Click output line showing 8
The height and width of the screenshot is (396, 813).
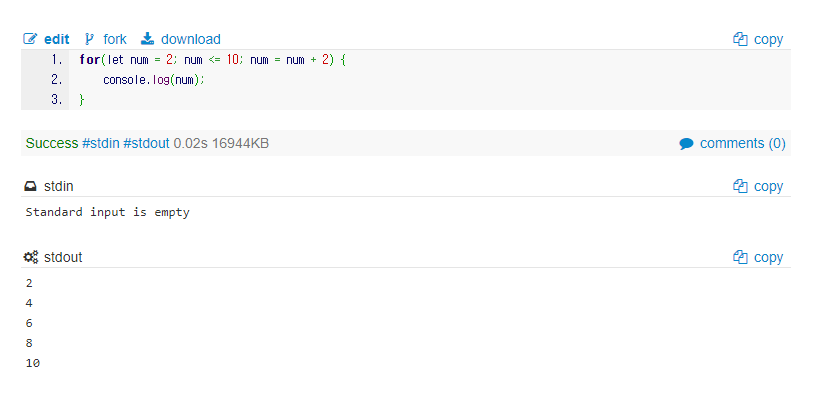click(29, 343)
